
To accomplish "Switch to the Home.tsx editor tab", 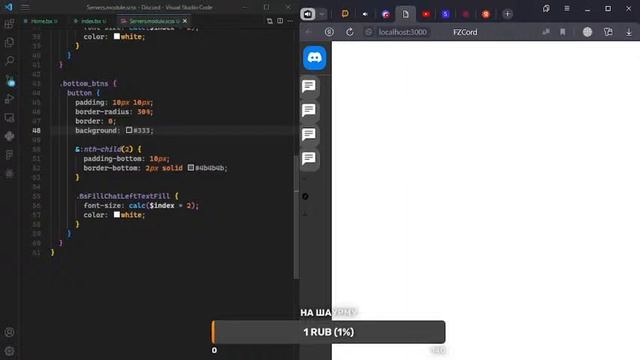I will [43, 21].
